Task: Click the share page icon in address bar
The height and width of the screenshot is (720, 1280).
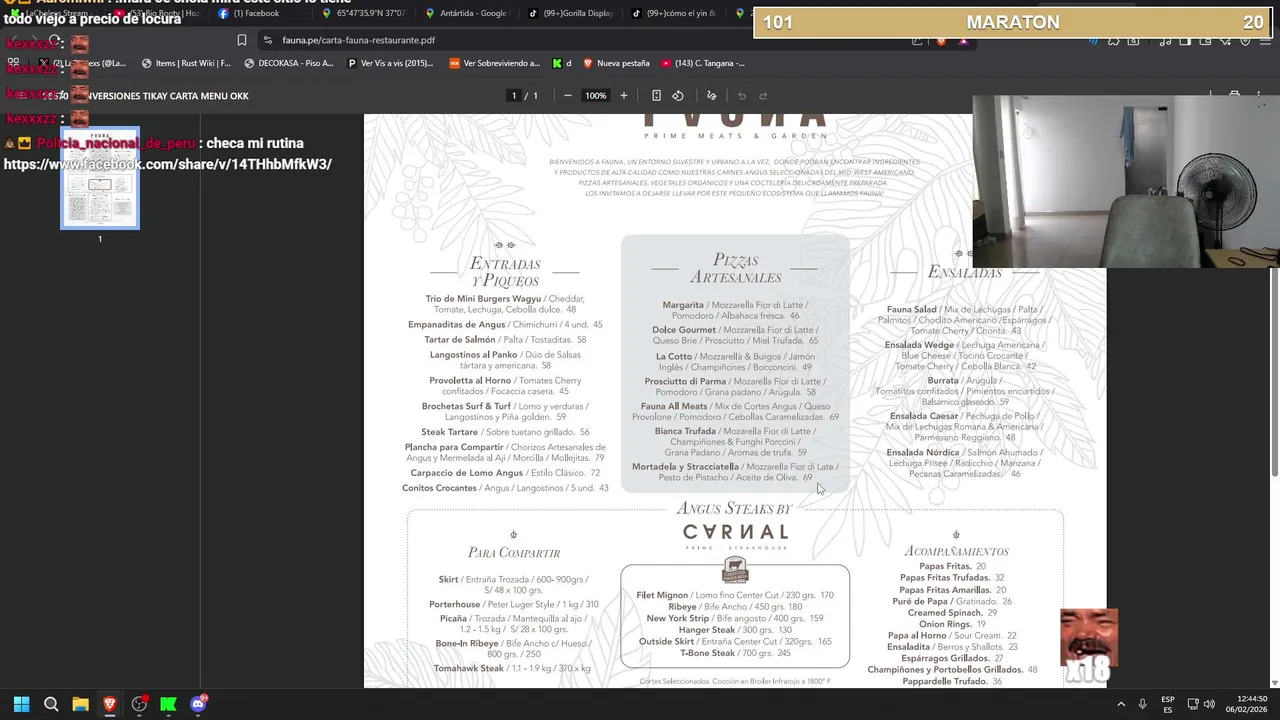Action: (x=917, y=41)
